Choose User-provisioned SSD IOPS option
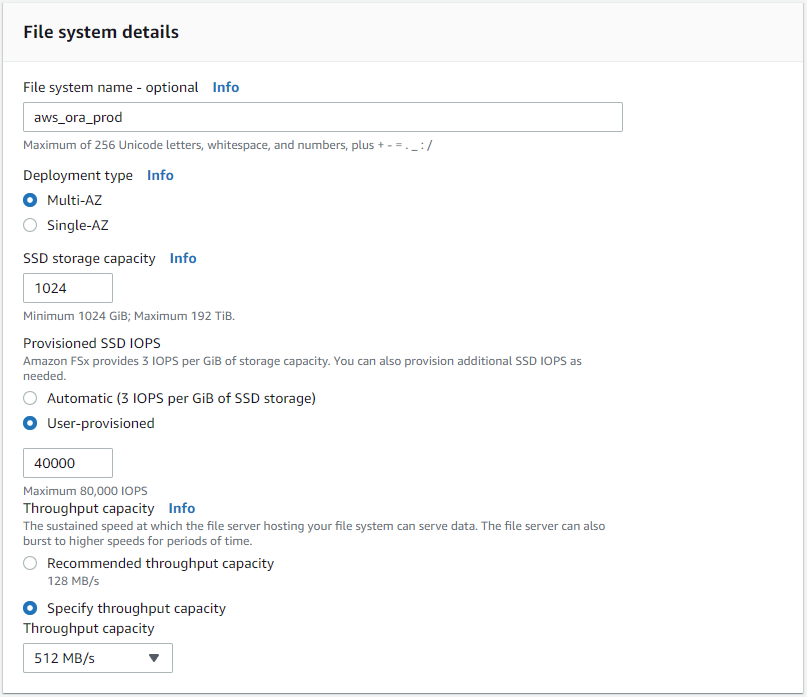807x697 pixels. point(31,423)
